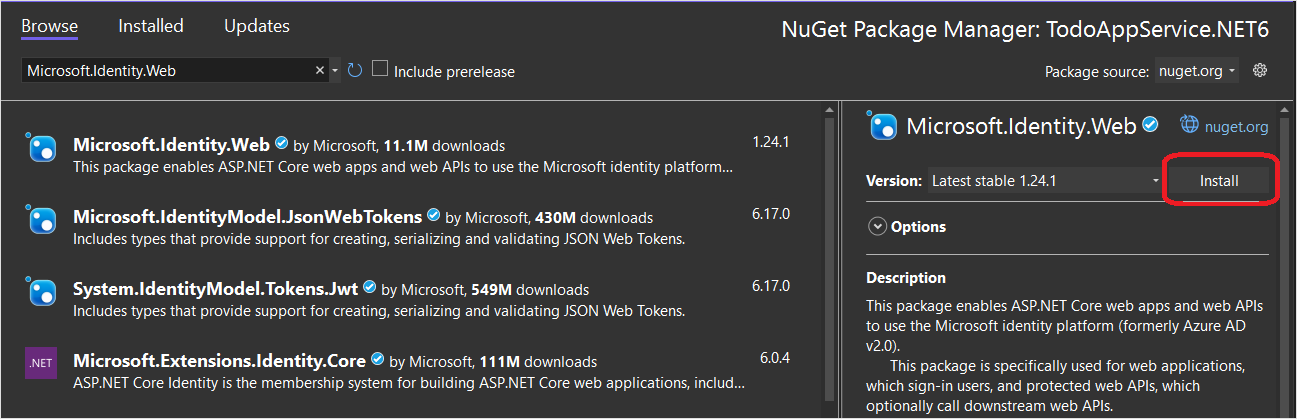Enable the Include prerelease checkbox
The image size is (1297, 419).
click(380, 69)
